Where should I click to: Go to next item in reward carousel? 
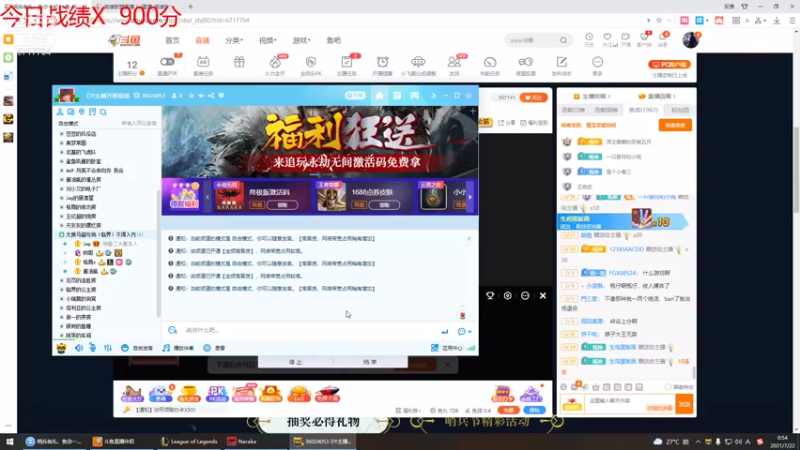tap(470, 197)
